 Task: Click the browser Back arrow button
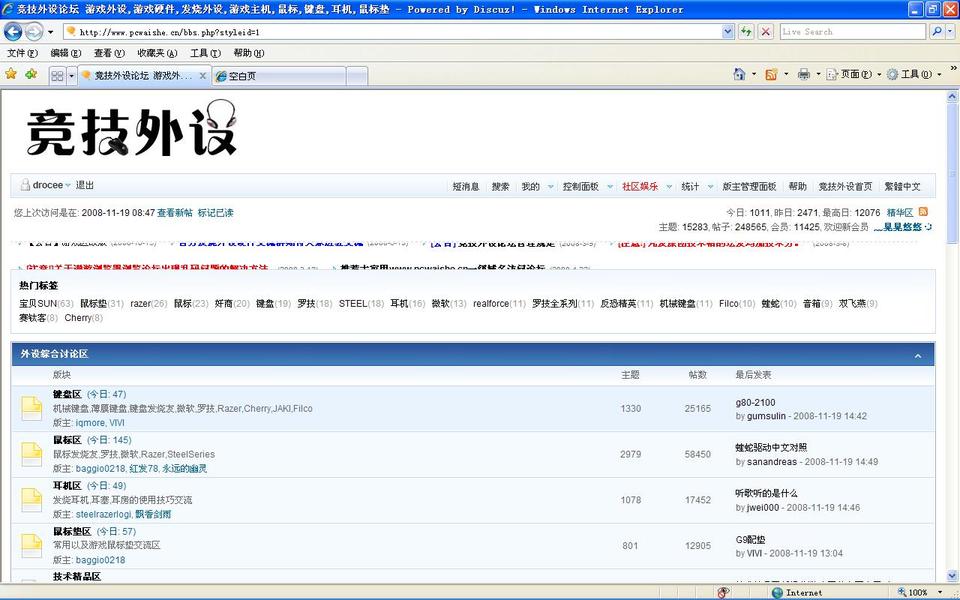tap(13, 31)
